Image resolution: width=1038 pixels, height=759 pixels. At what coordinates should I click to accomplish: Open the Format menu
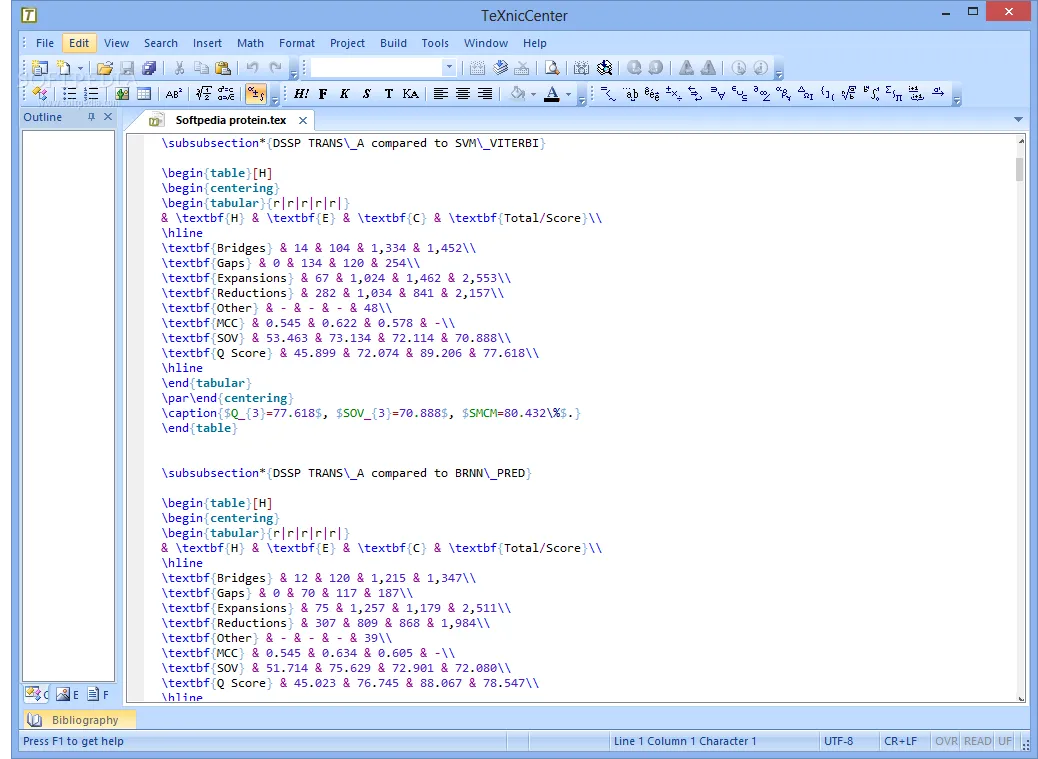tap(297, 43)
